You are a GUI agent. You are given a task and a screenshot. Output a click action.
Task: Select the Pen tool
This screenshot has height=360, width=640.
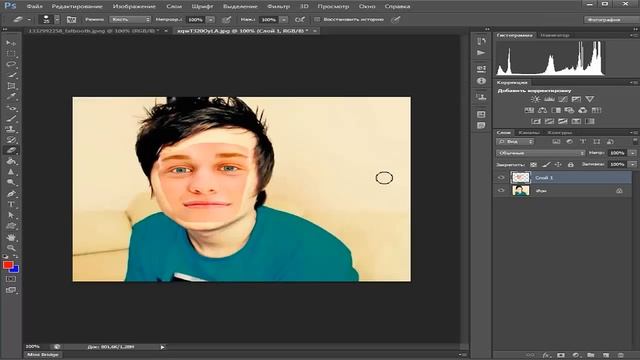pos(11,193)
